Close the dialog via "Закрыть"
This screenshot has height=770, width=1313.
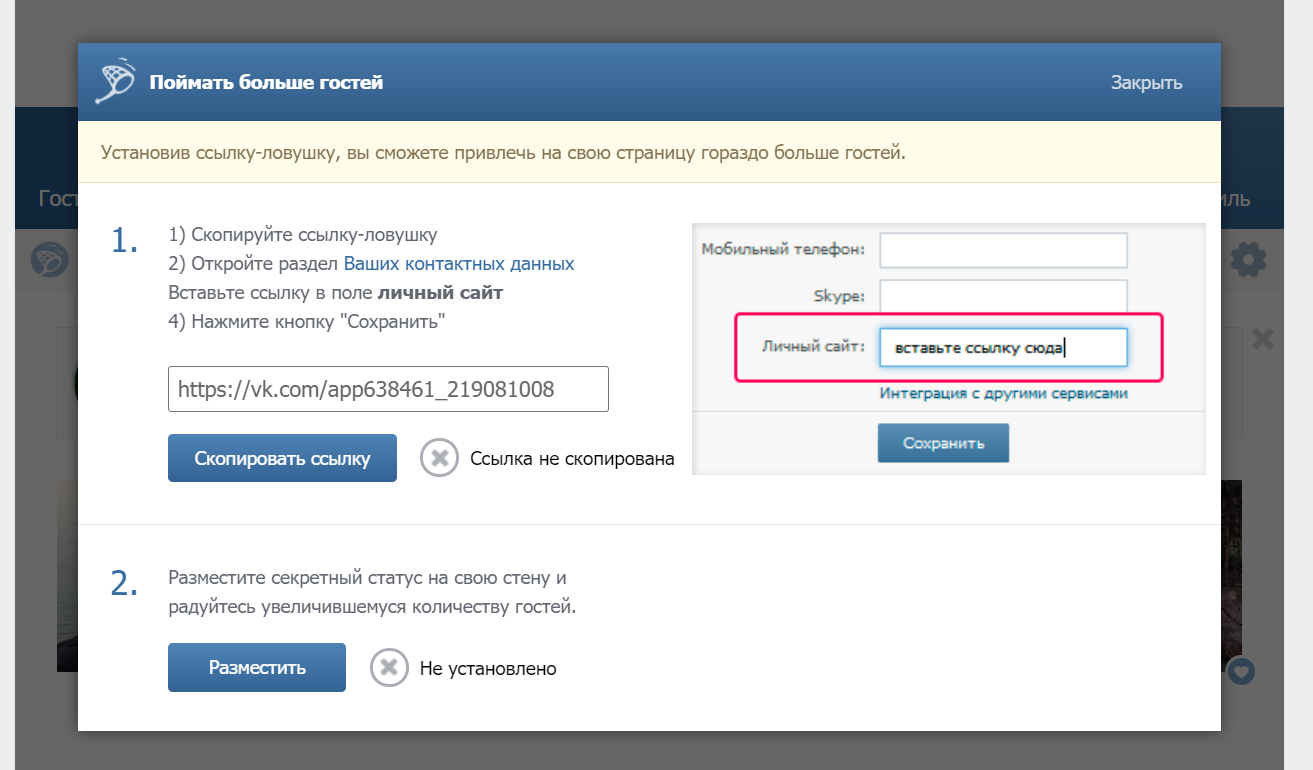click(x=1146, y=83)
